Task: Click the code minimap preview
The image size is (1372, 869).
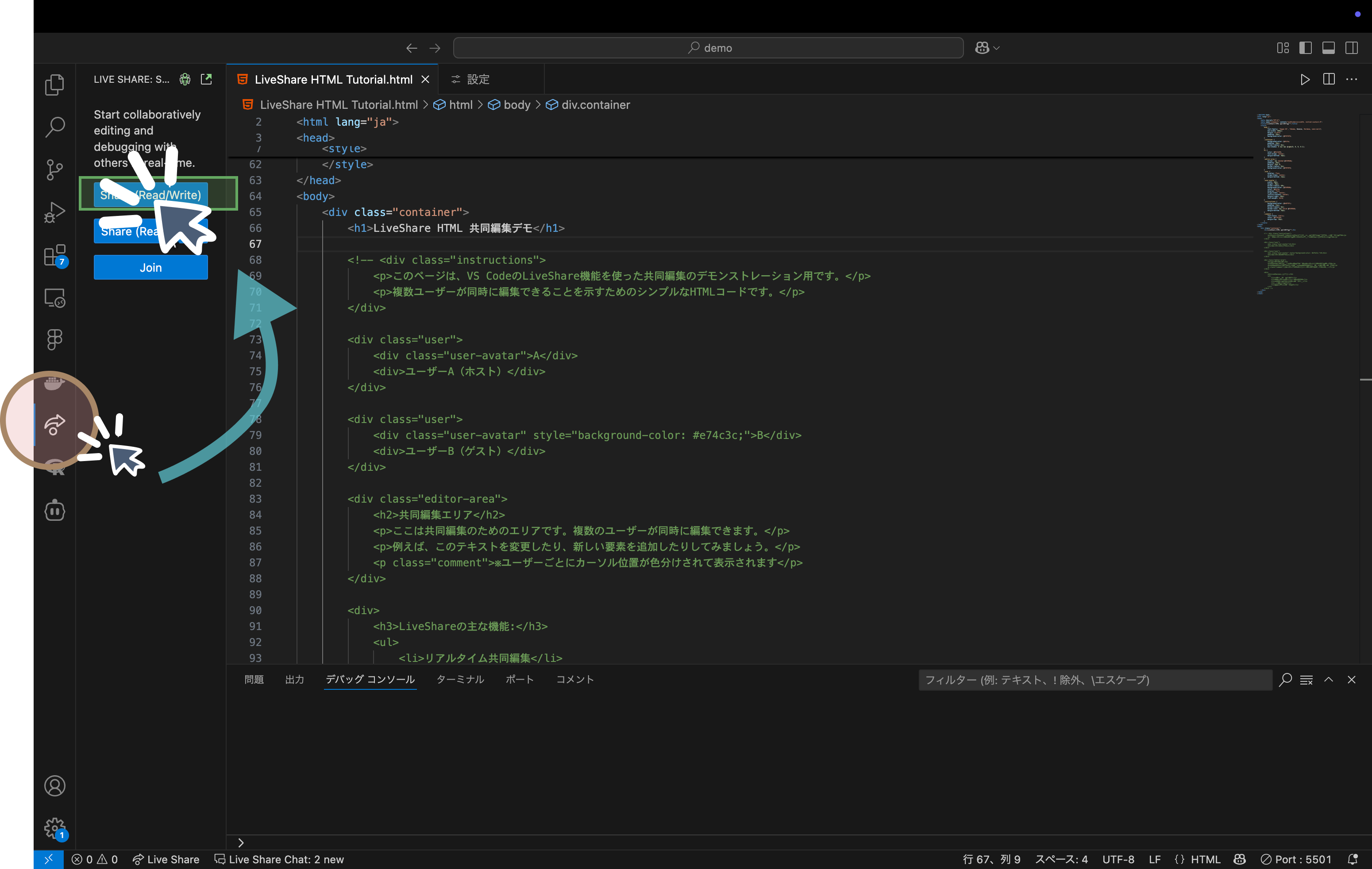Action: 1302,204
